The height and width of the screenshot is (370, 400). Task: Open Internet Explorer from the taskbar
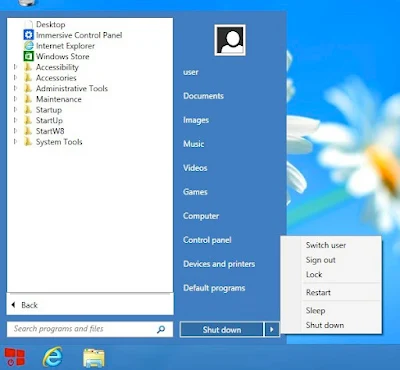tap(52, 357)
